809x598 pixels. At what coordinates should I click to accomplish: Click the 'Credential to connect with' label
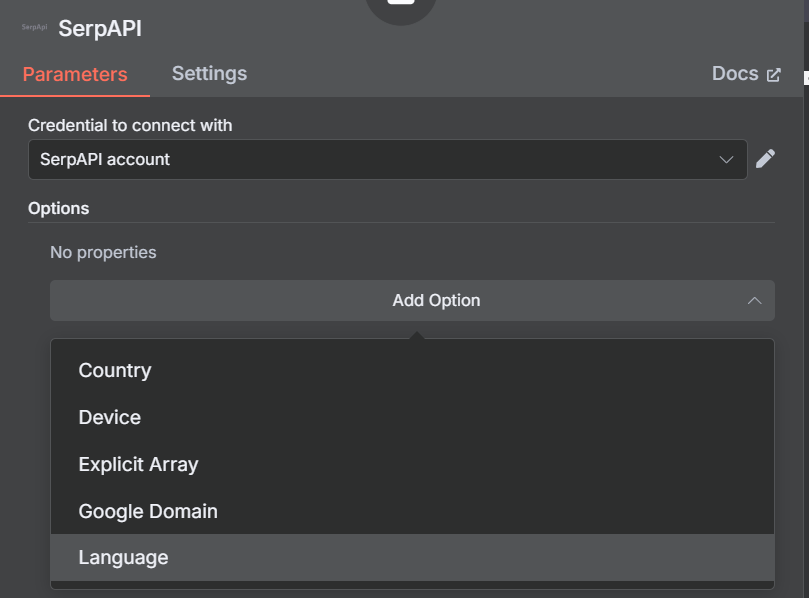(x=130, y=125)
